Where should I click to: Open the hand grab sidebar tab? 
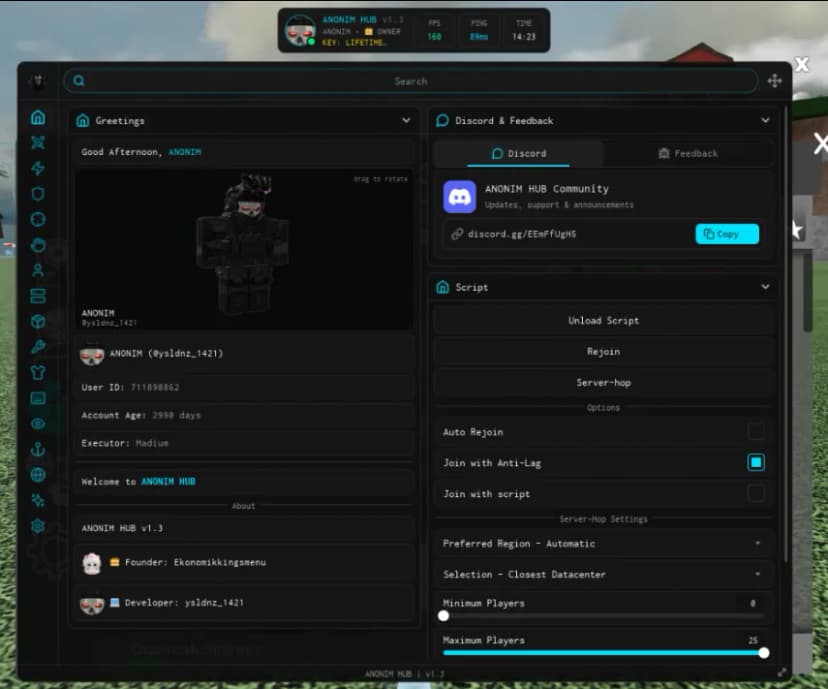[38, 245]
